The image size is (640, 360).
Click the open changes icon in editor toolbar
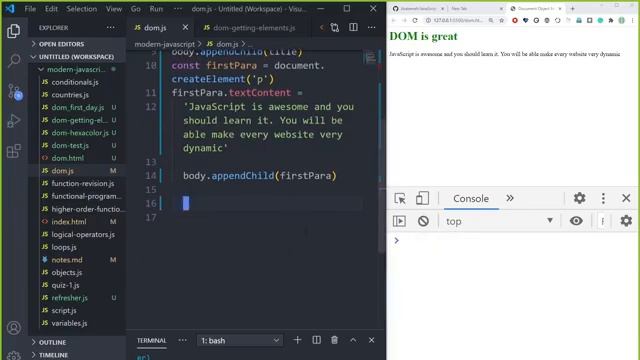335,27
